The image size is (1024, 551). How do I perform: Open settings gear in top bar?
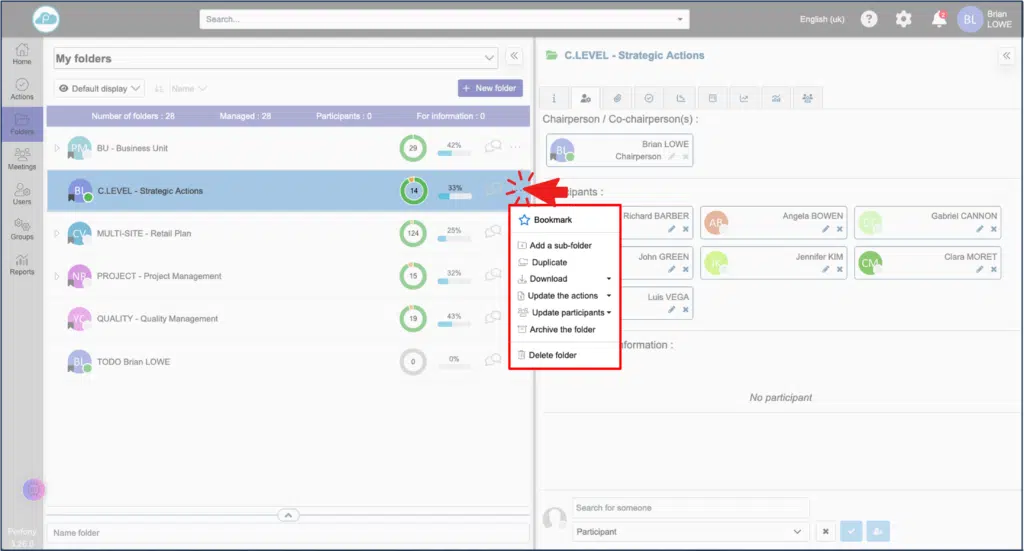tap(903, 19)
